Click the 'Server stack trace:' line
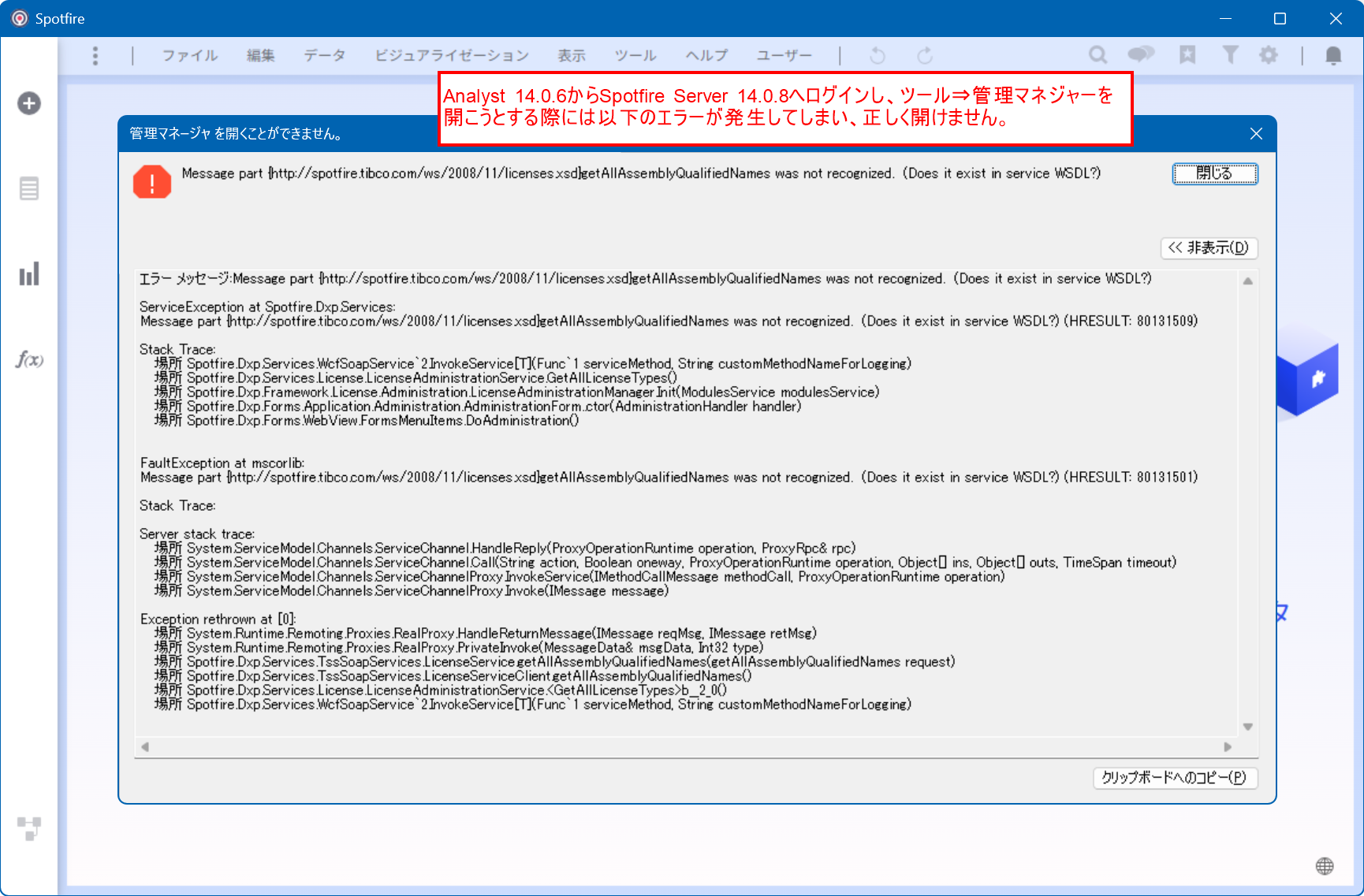The image size is (1364, 896). tap(197, 534)
